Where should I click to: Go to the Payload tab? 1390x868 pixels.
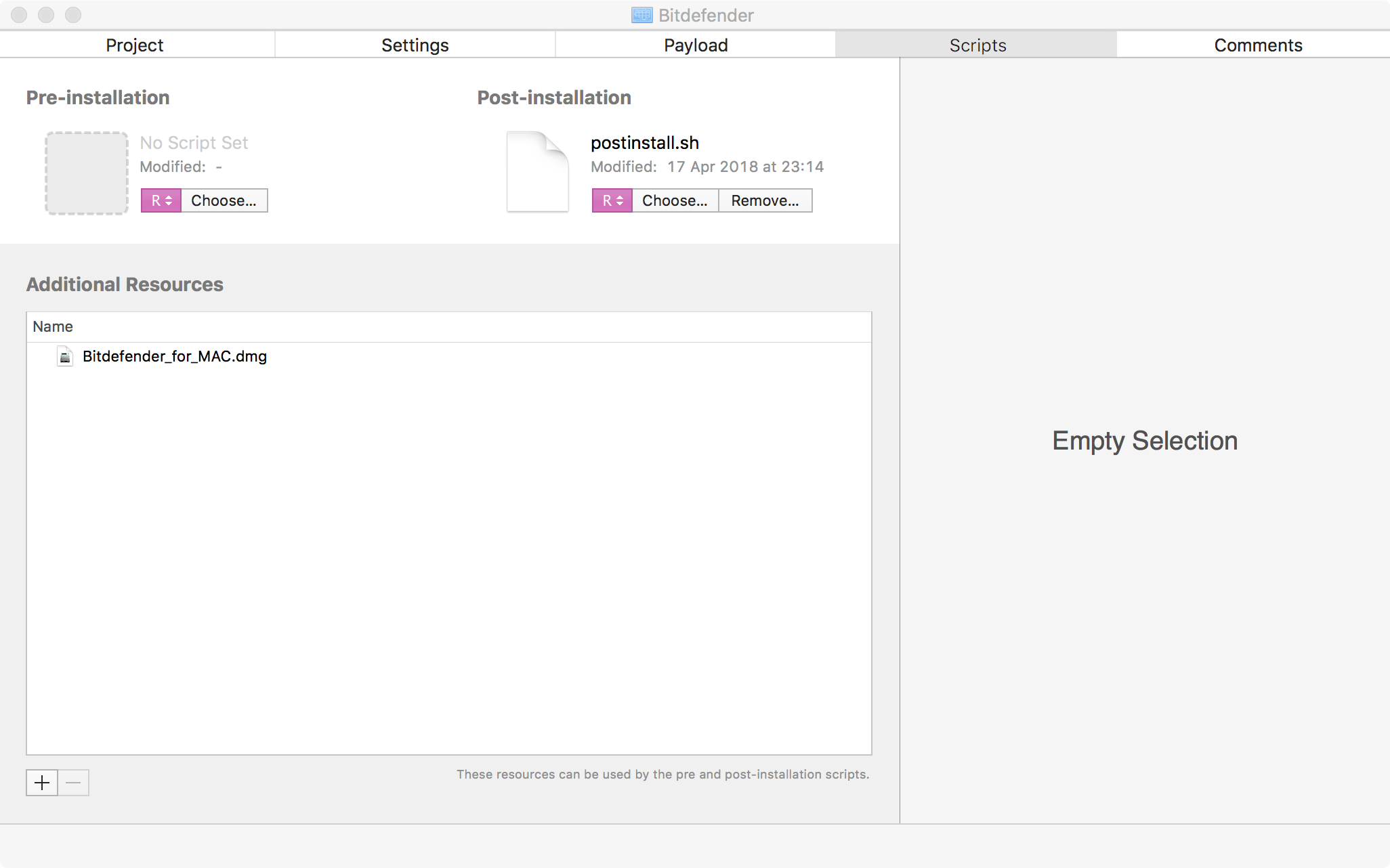pos(696,45)
